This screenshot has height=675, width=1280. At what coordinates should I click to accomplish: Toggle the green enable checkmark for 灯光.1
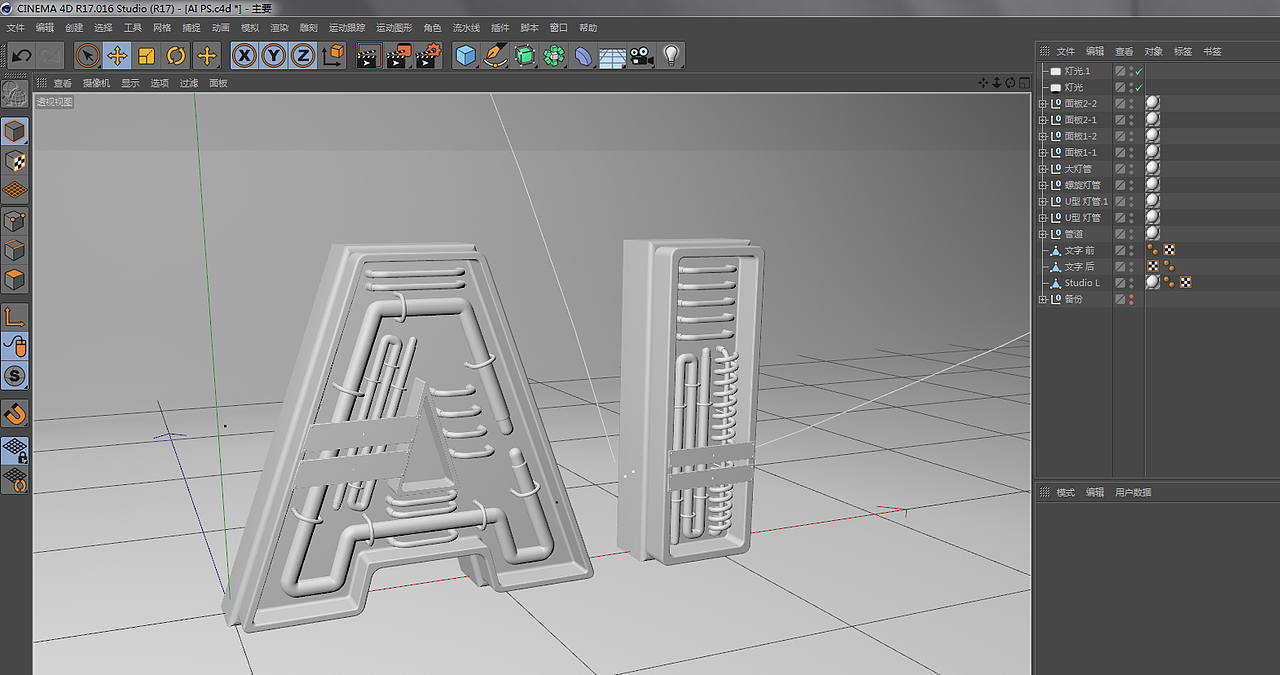pos(1138,71)
